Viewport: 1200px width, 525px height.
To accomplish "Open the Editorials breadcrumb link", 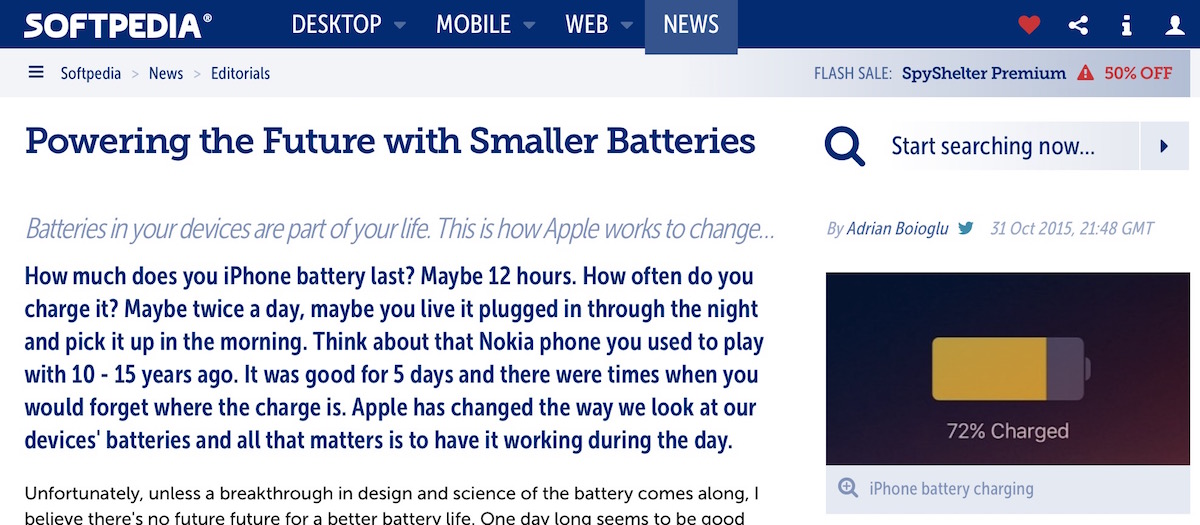I will (240, 73).
